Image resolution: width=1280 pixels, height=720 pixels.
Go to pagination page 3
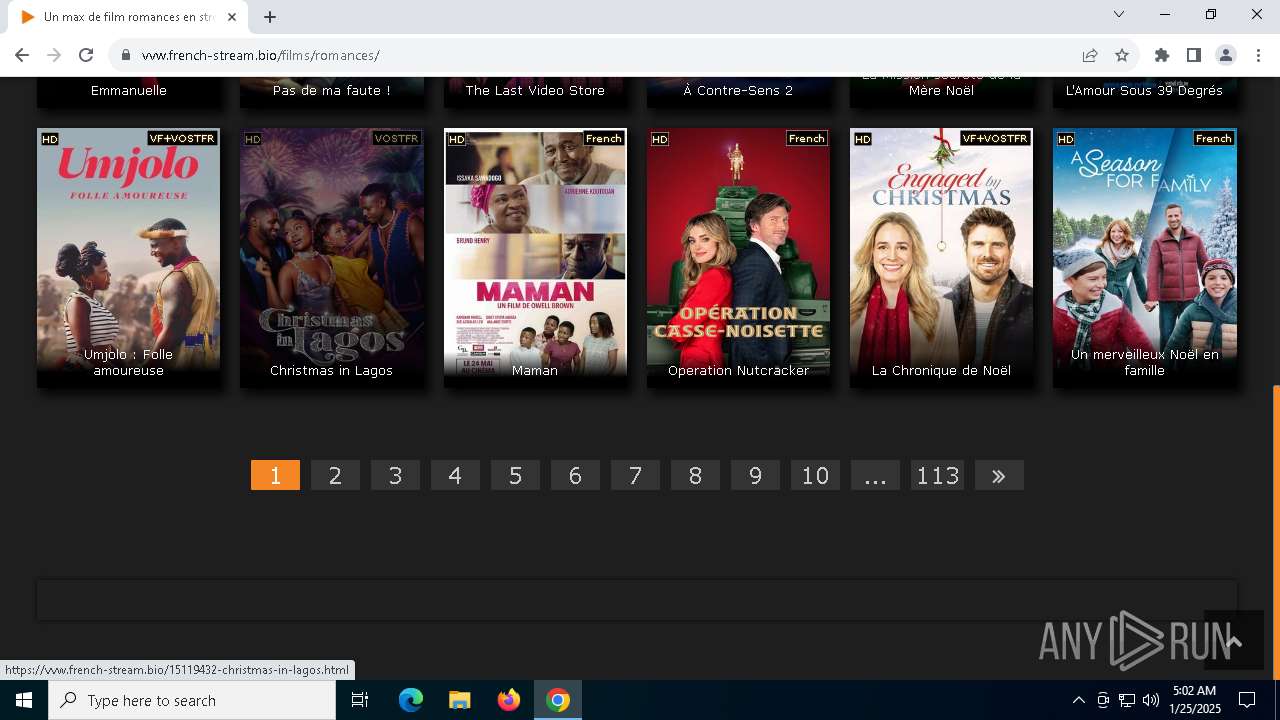(395, 475)
